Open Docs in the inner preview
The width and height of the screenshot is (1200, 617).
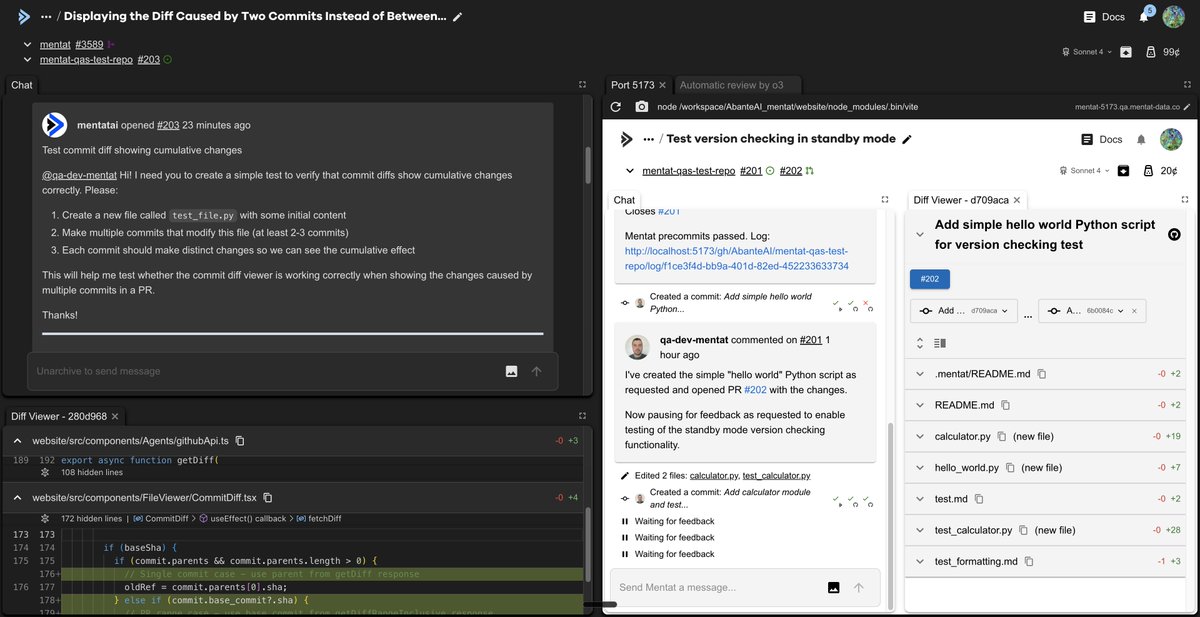pos(1101,140)
